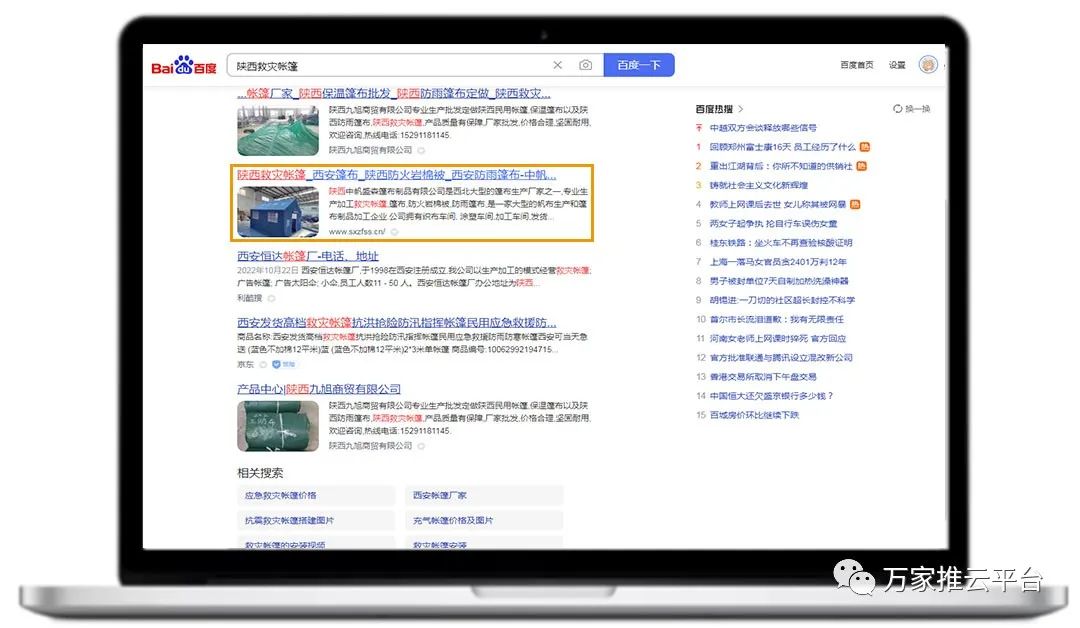Image resolution: width=1080 pixels, height=628 pixels.
Task: Open camera image search
Action: pos(586,66)
